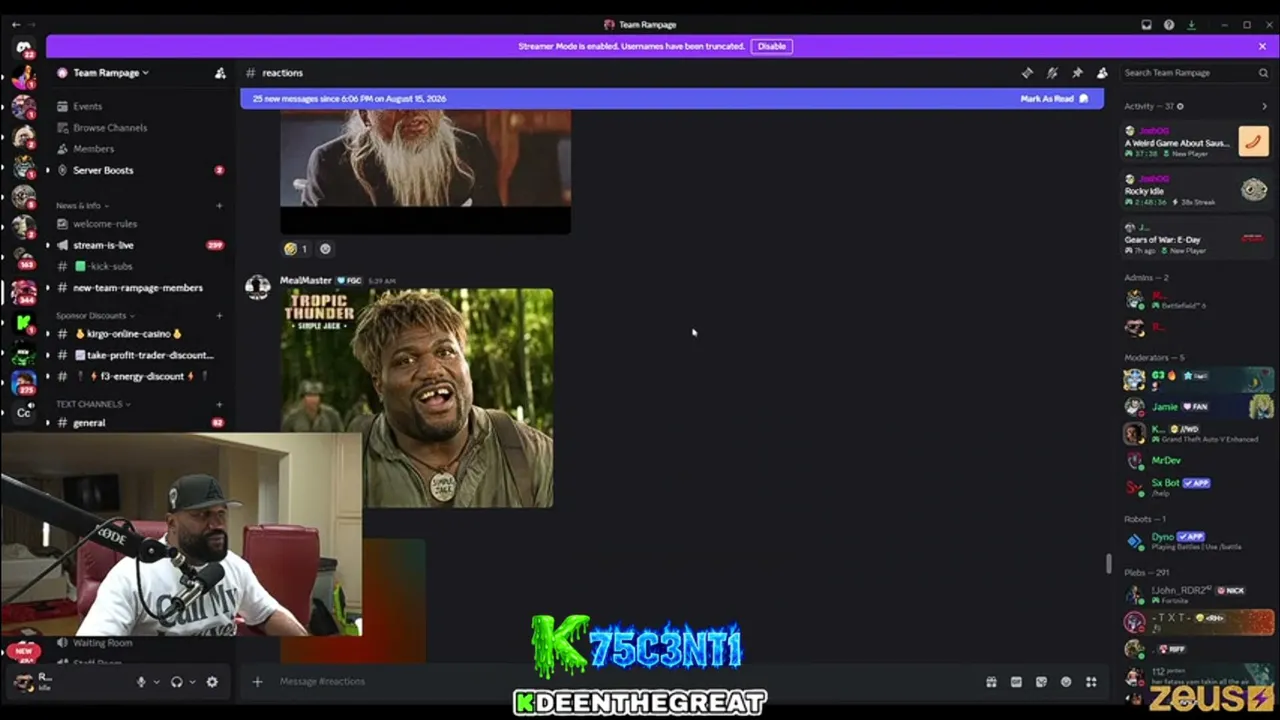Show pinned messages in reactions channel
Viewport: 1280px width, 720px height.
pos(1077,73)
